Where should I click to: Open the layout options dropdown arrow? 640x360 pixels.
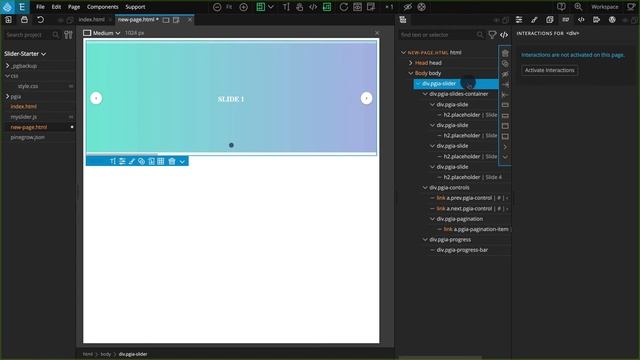(271, 7)
